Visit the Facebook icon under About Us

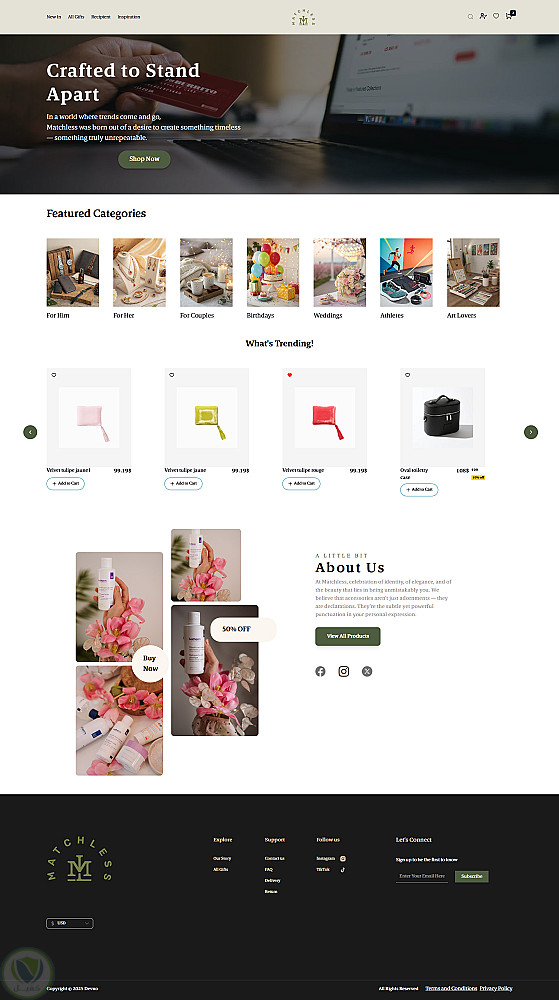[x=320, y=671]
